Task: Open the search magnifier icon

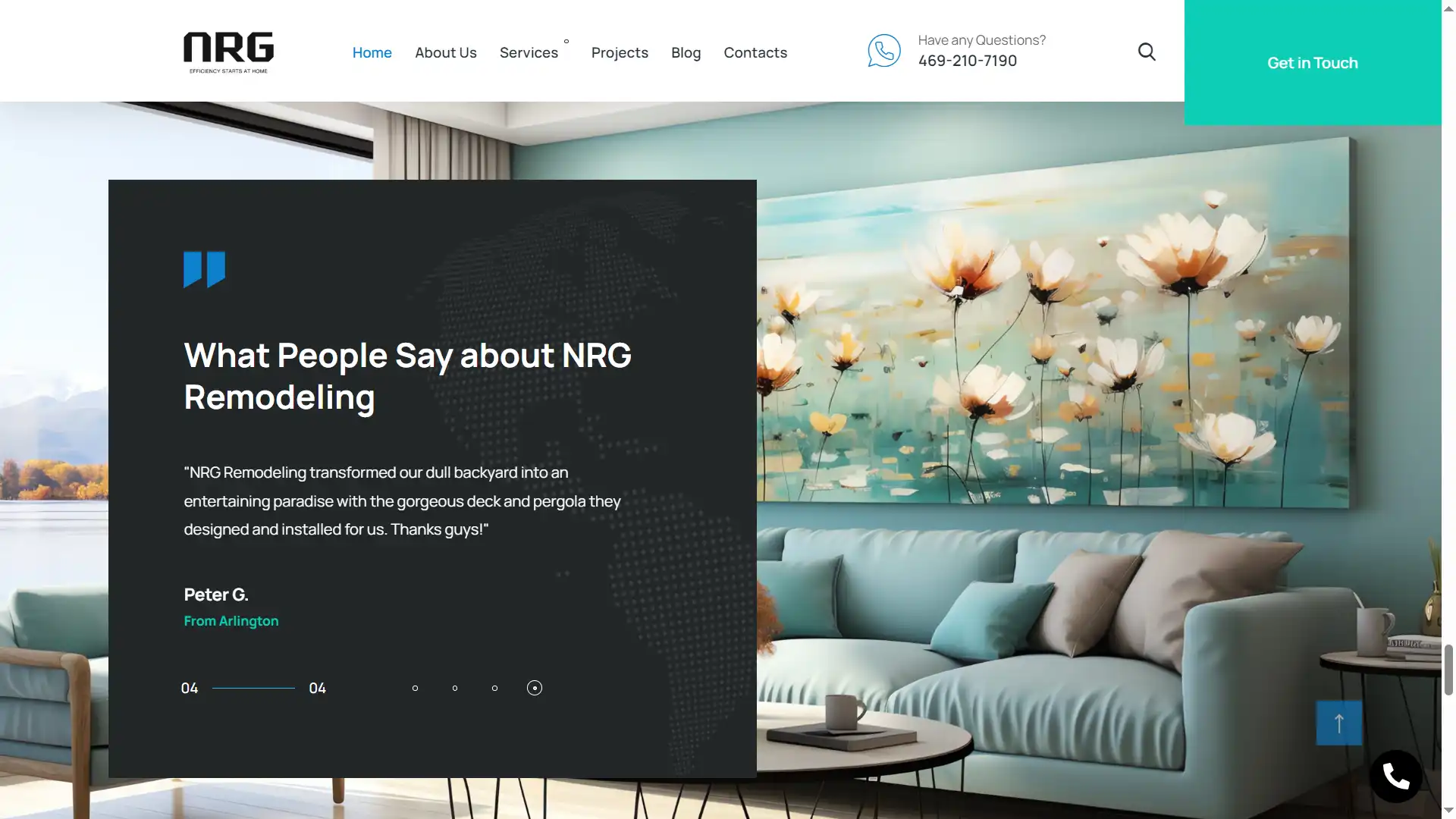Action: pyautogui.click(x=1147, y=52)
